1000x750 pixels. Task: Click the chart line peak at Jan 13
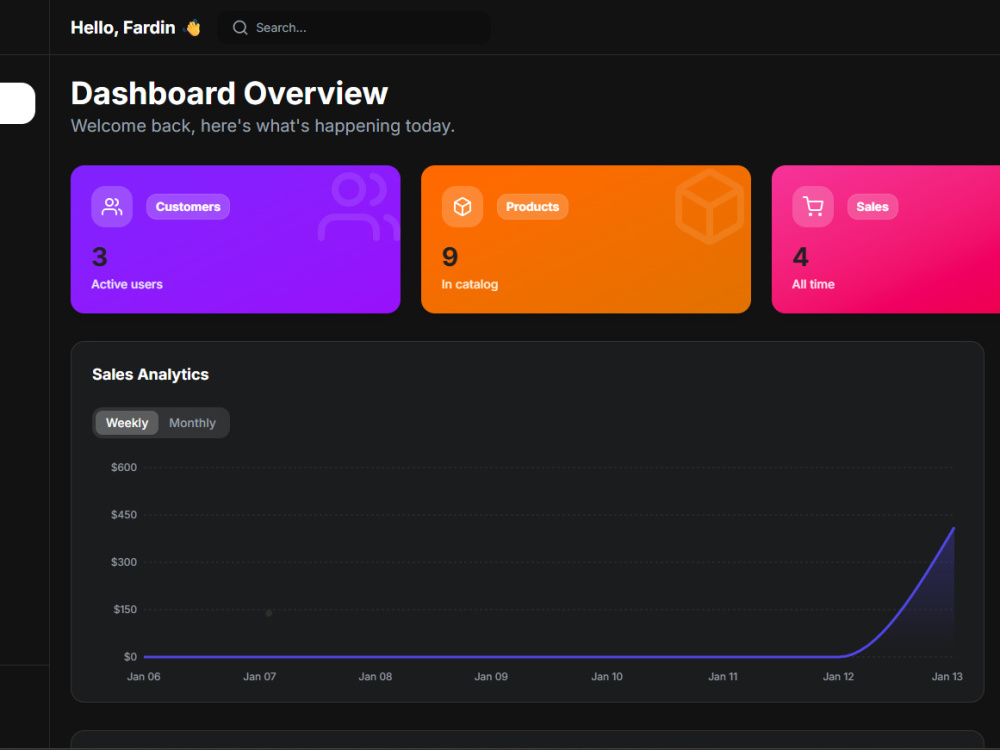click(953, 528)
